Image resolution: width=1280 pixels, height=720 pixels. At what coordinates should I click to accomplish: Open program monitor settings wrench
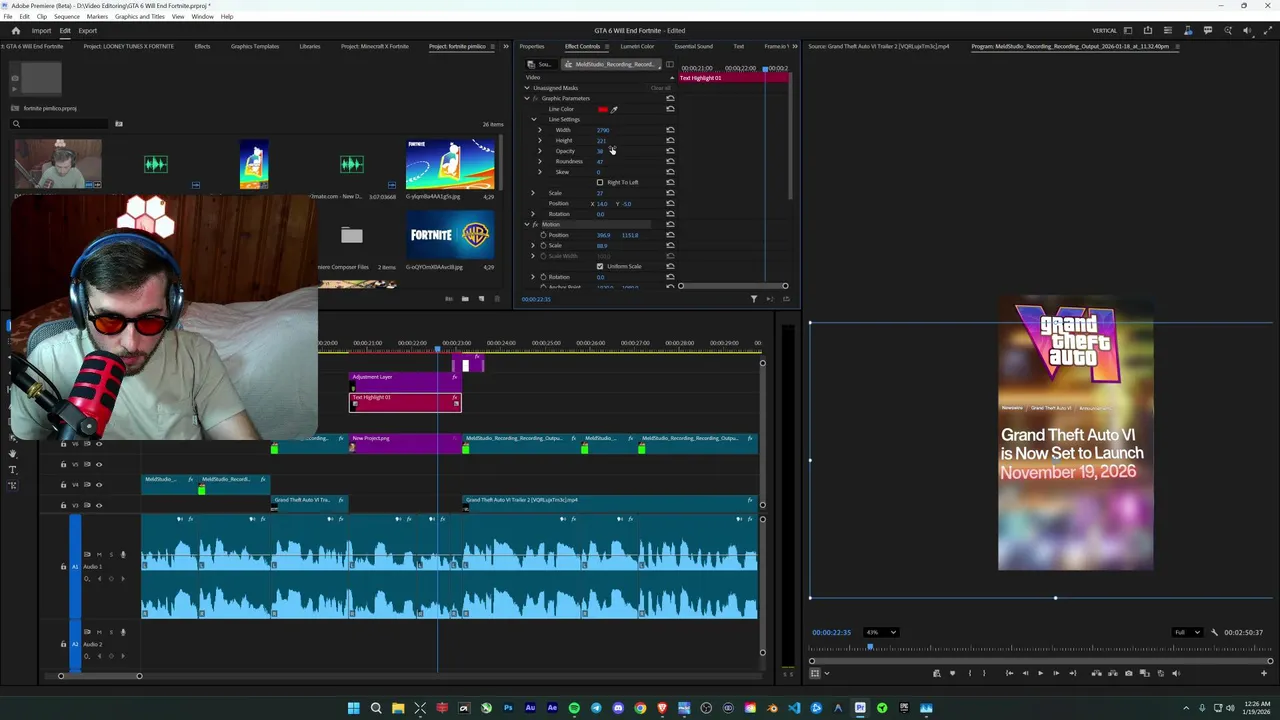coord(1214,632)
